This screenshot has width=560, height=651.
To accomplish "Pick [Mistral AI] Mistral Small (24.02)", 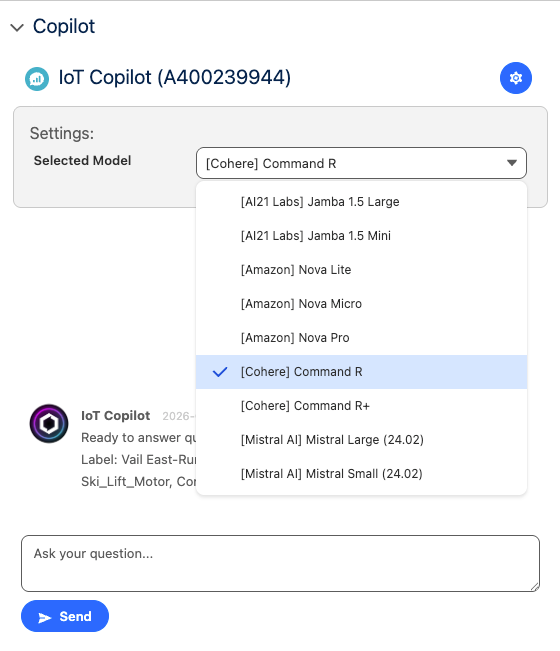I will tap(361, 474).
